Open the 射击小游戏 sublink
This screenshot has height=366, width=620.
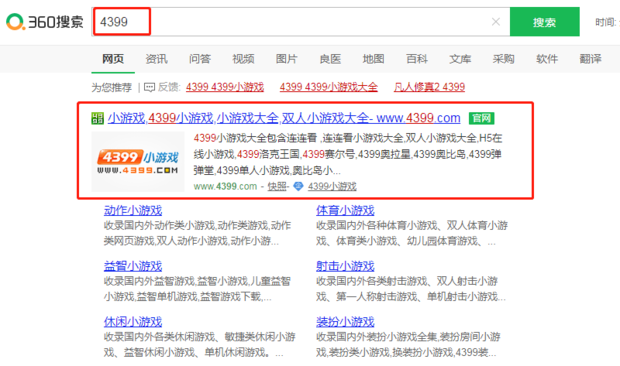point(345,266)
